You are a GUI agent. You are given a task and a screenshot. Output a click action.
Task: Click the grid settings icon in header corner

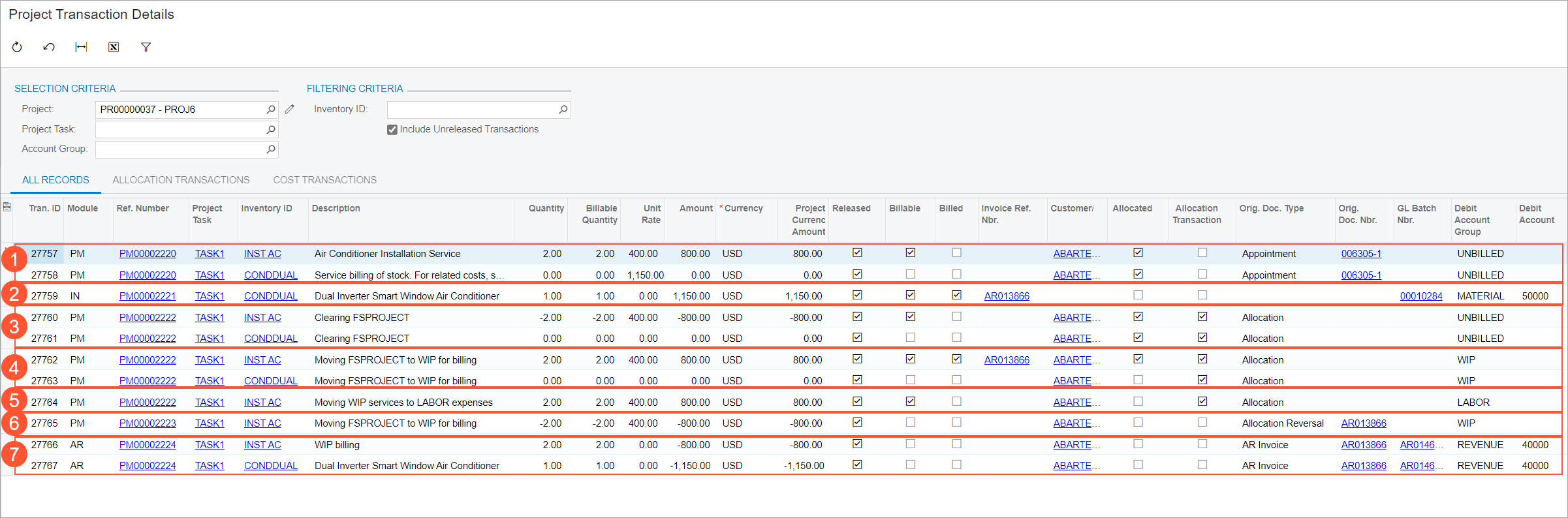[x=7, y=207]
